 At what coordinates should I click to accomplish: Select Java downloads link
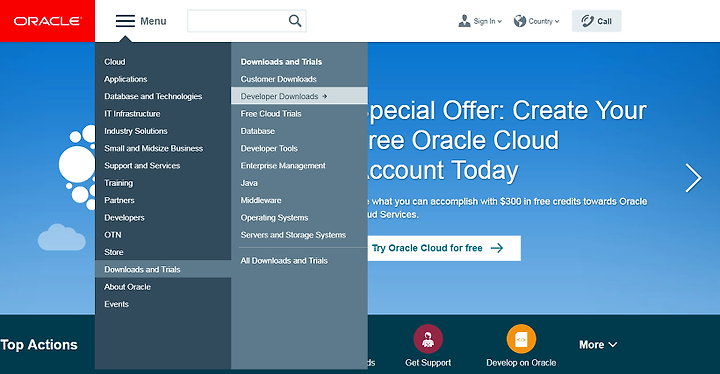[x=249, y=183]
